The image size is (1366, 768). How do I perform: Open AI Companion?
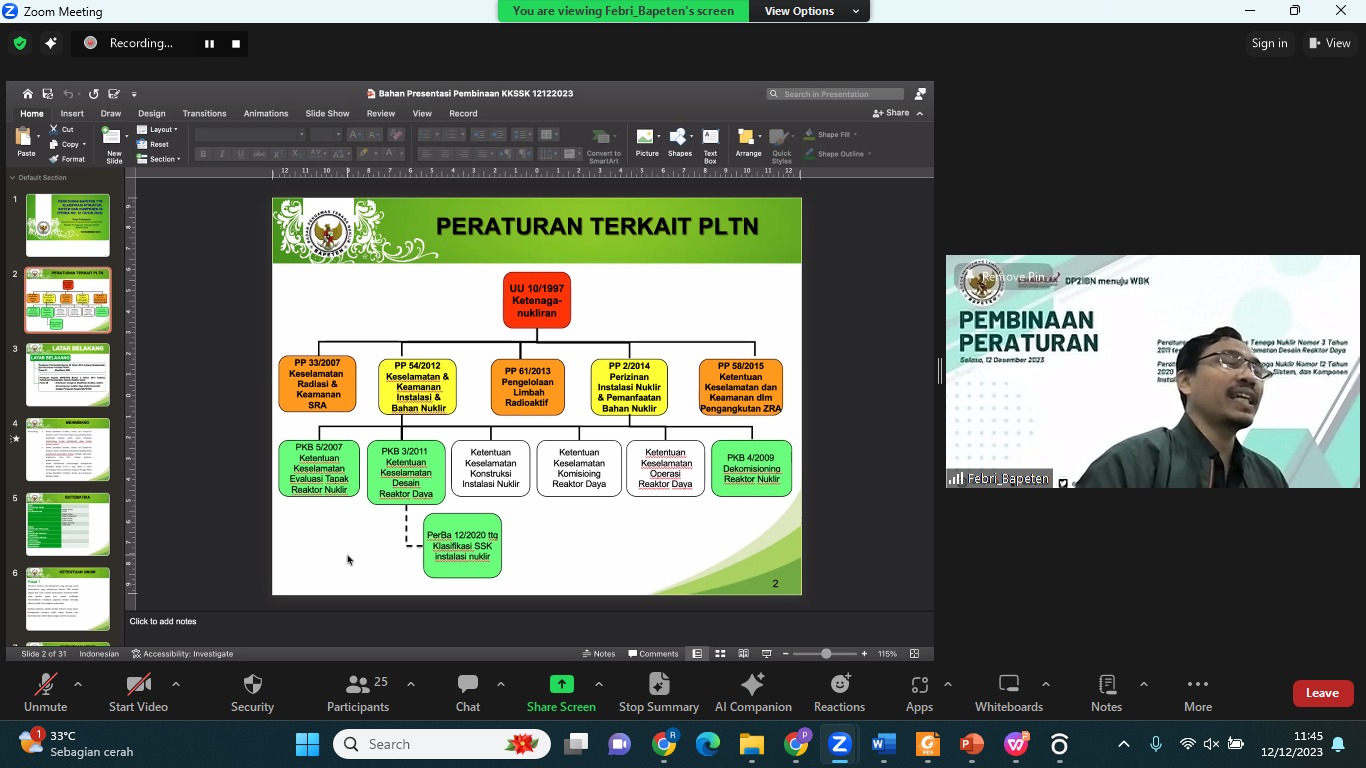pos(753,693)
